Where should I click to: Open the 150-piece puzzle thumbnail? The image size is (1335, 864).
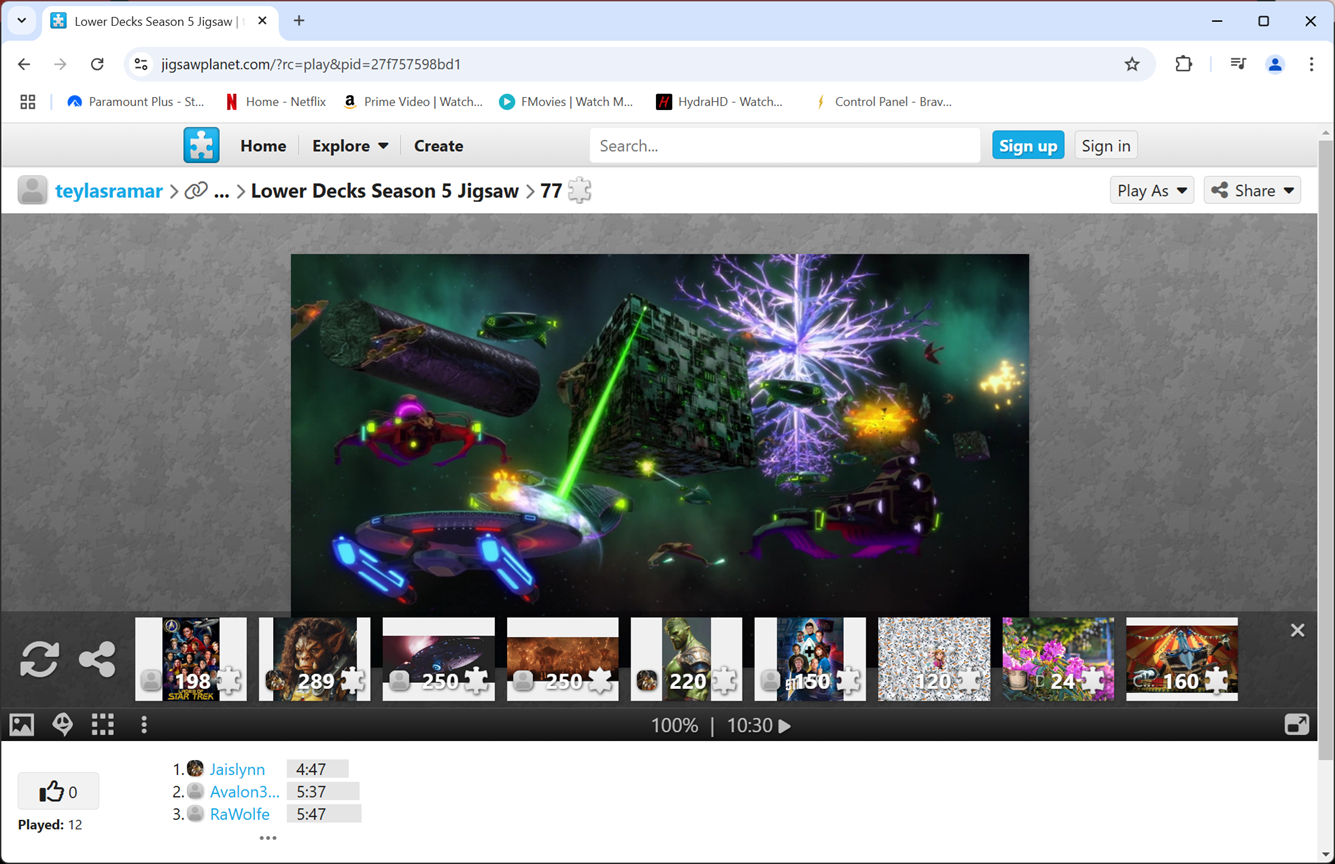811,659
